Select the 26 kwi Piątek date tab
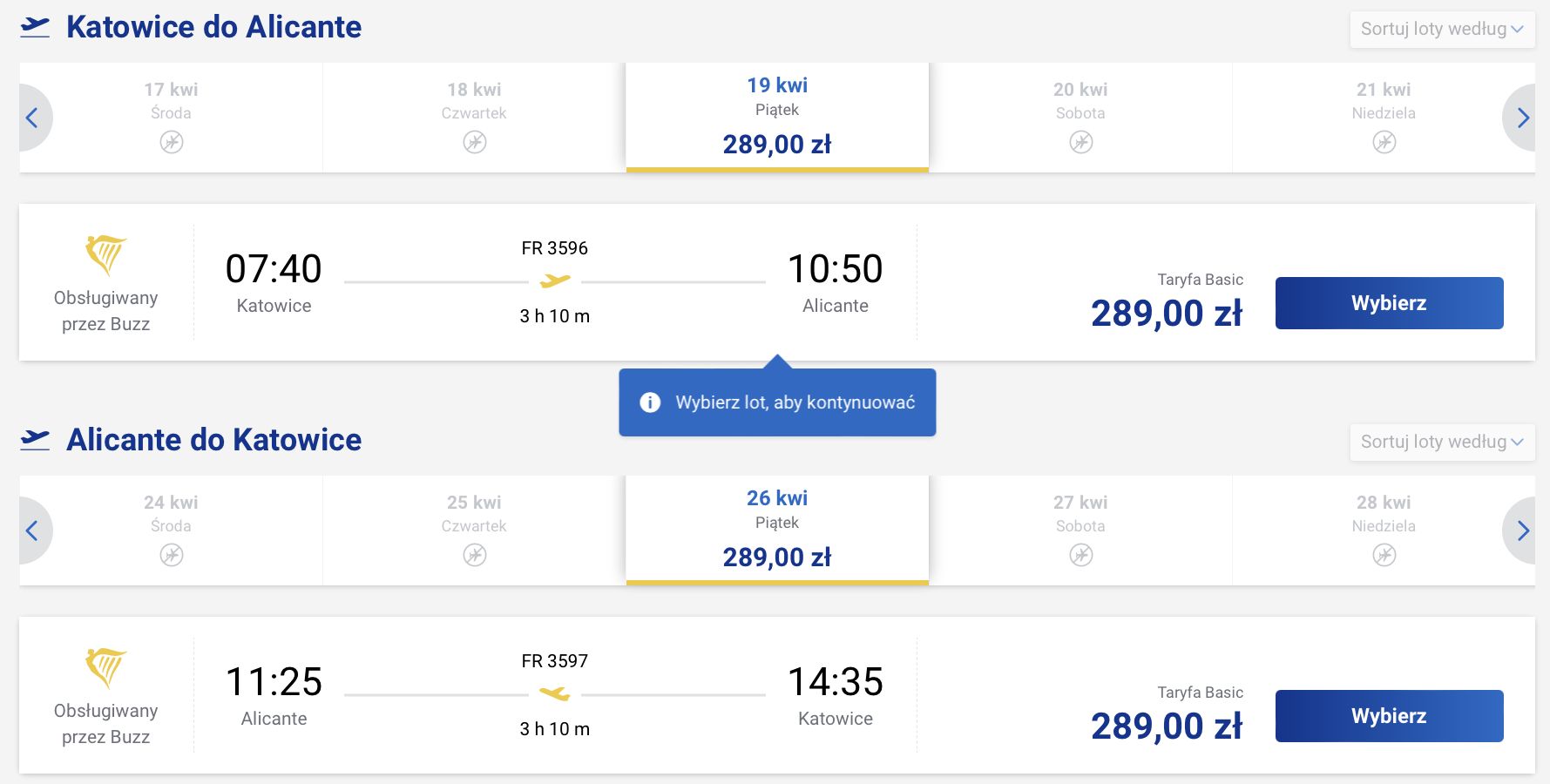This screenshot has height=784, width=1550. [777, 530]
